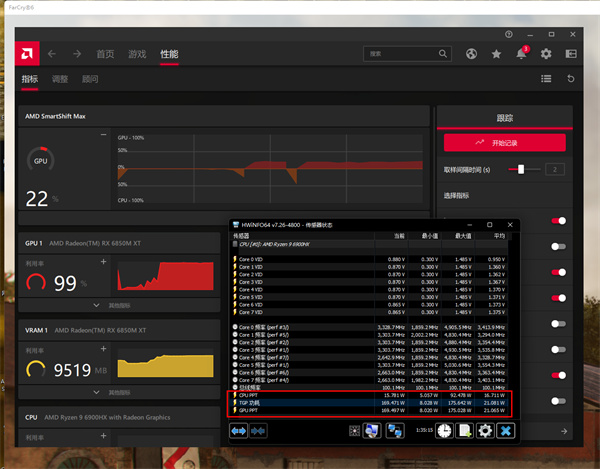Add metric with GPU 1 plus button
The image size is (600, 469).
(x=103, y=262)
